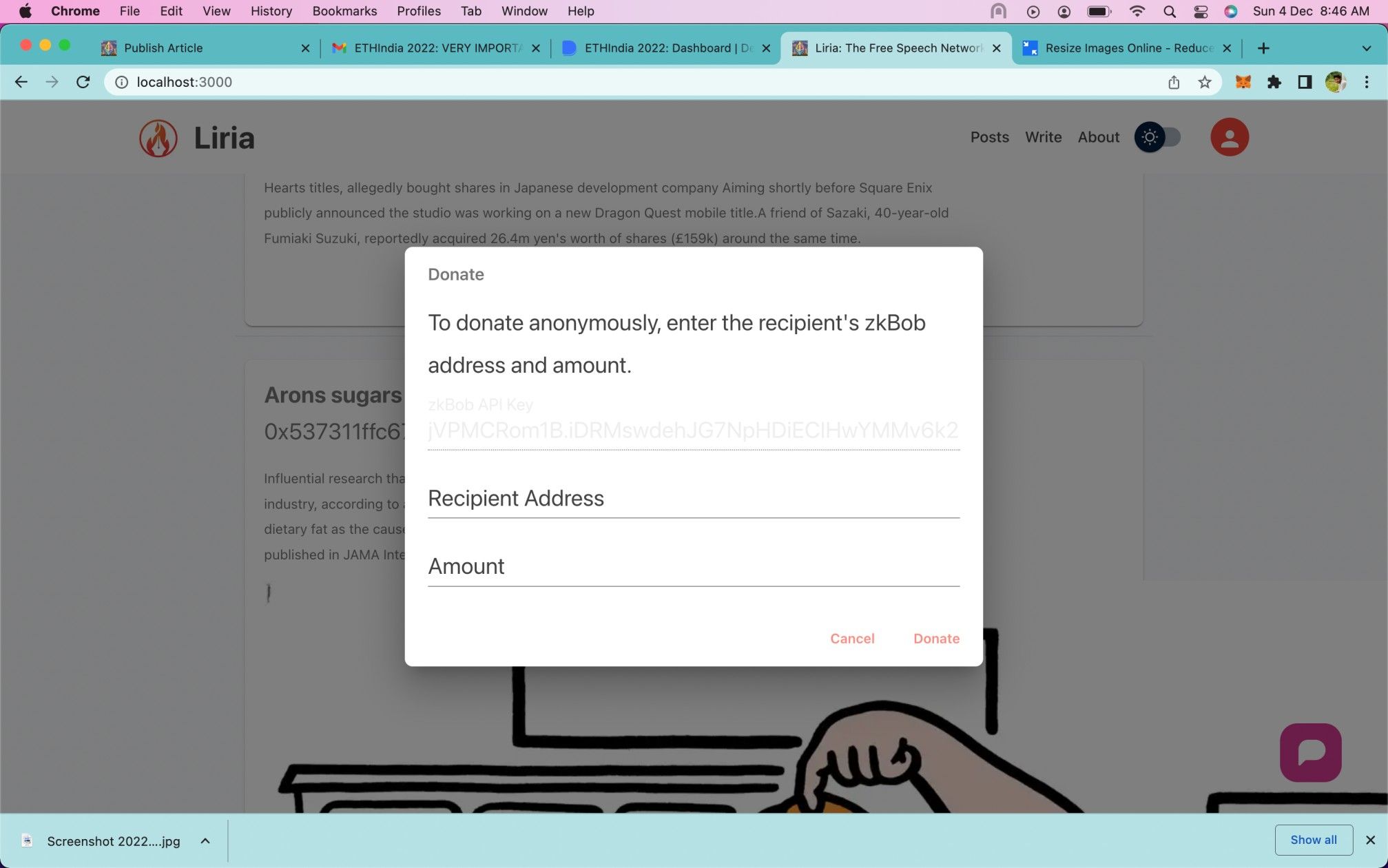Click the zkBob API Key field

coord(693,430)
